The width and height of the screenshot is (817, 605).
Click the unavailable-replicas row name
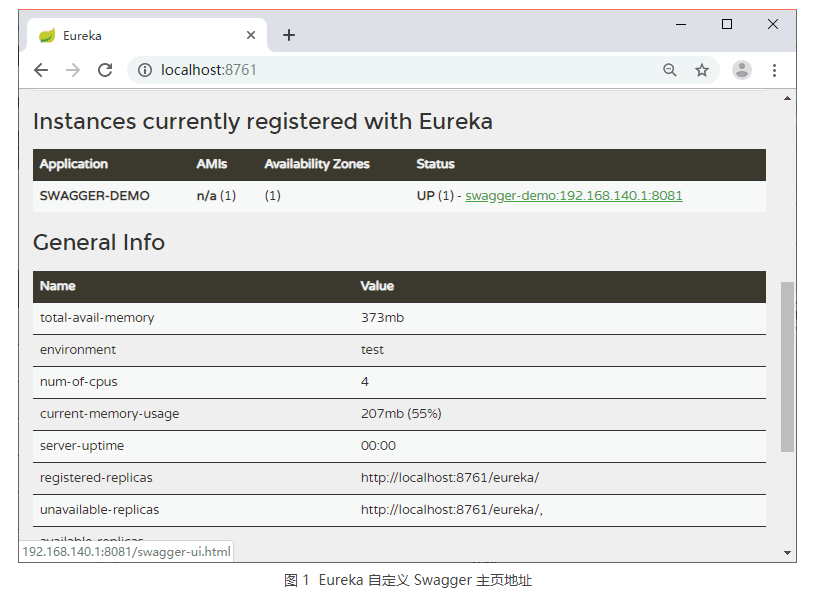point(99,509)
